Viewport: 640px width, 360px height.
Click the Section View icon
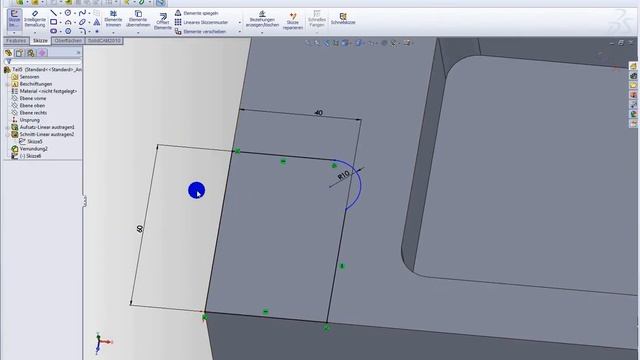pos(336,43)
